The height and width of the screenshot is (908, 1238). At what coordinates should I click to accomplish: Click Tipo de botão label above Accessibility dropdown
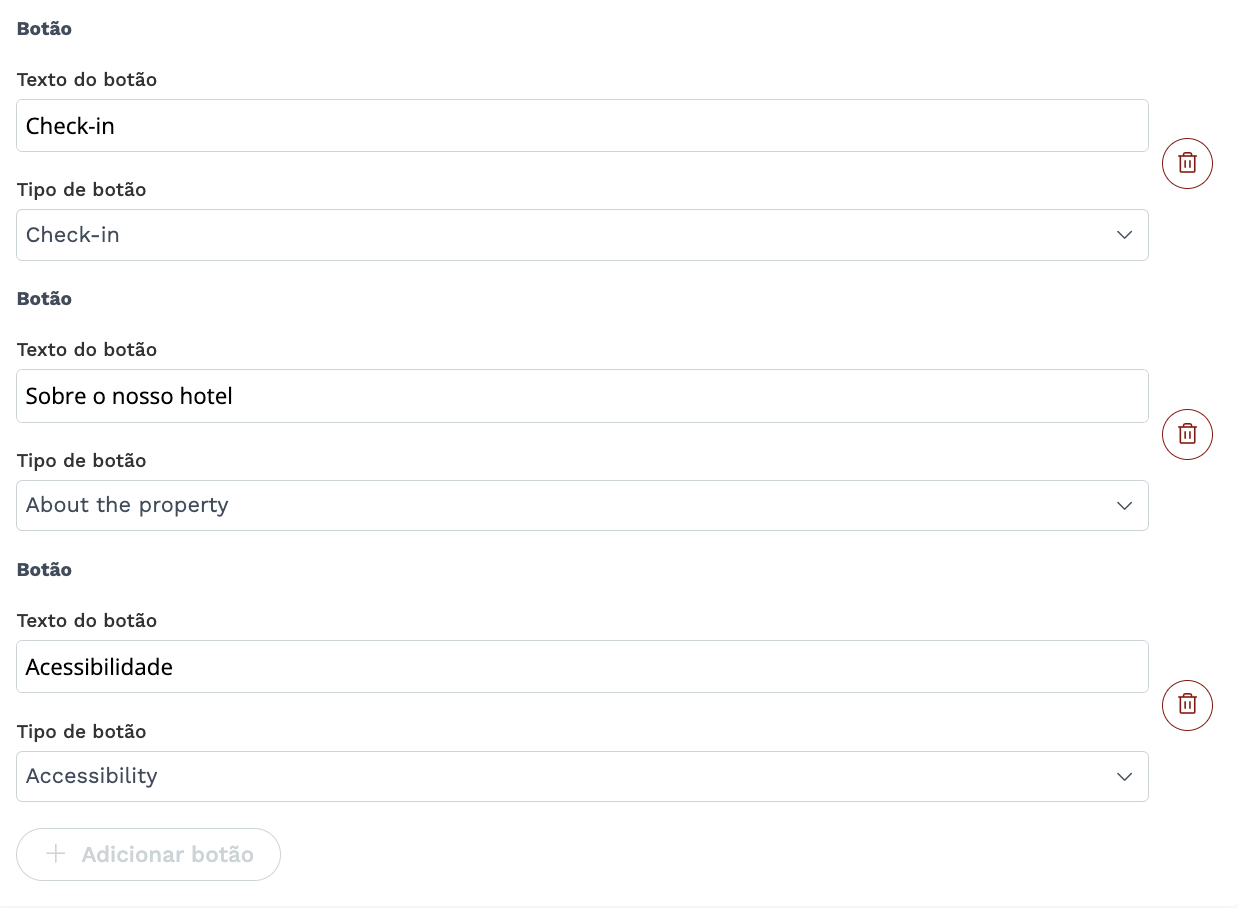pos(82,732)
